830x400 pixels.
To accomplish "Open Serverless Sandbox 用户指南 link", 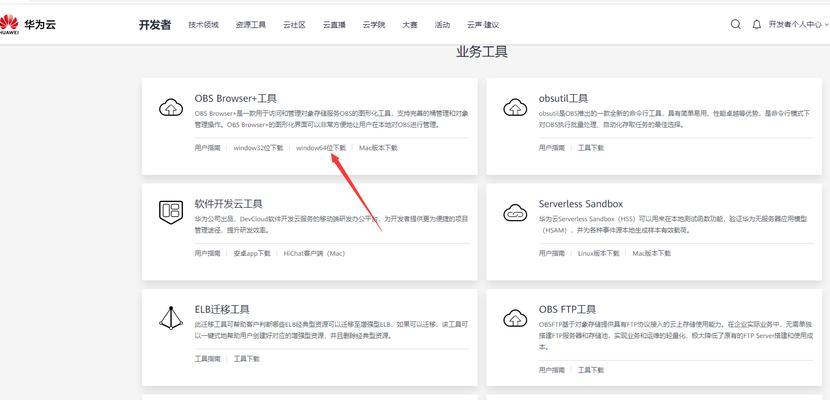I will coord(552,253).
